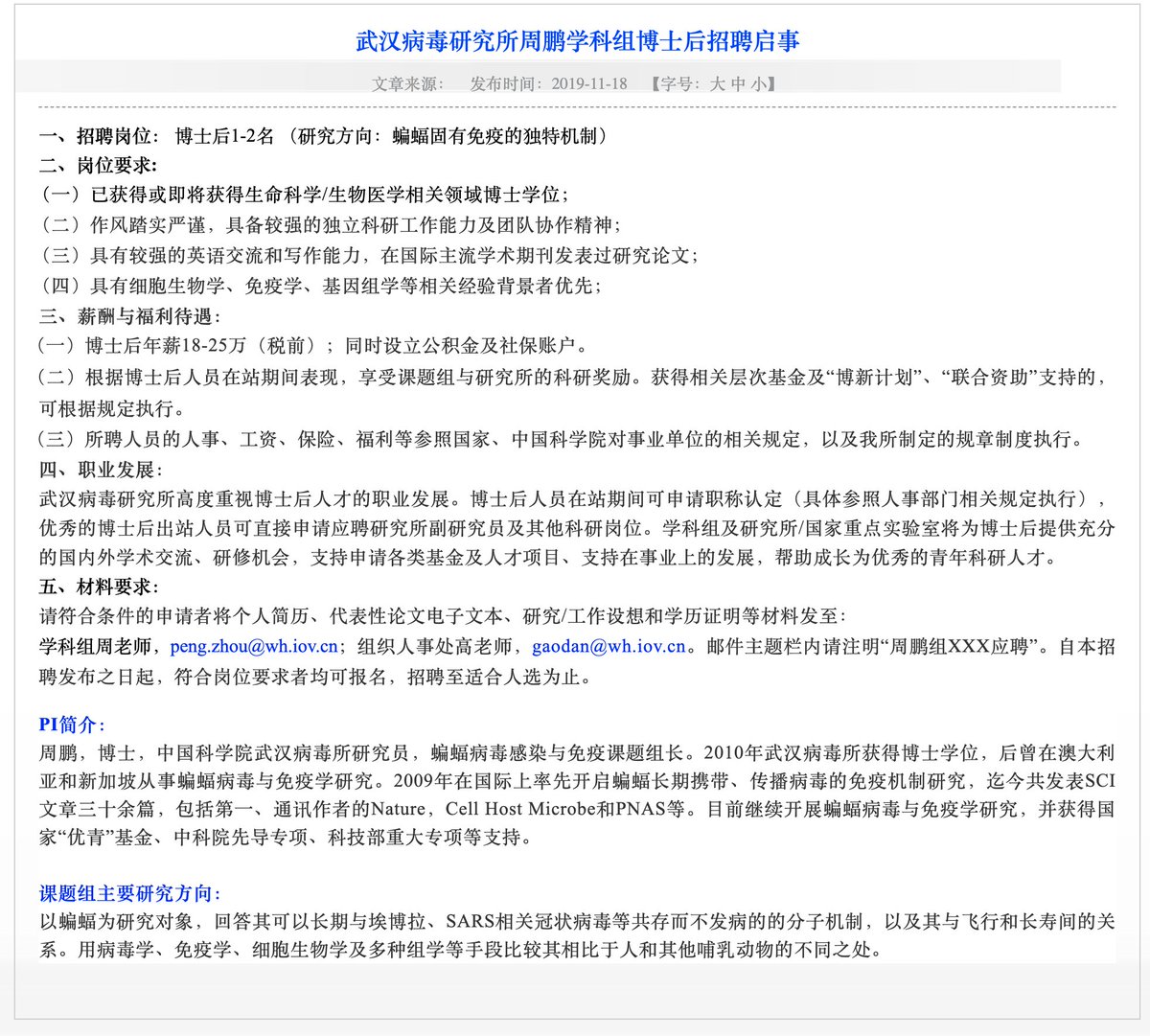Viewport: 1150px width, 1036px height.
Task: Click the 文章来源 label
Action: [407, 84]
